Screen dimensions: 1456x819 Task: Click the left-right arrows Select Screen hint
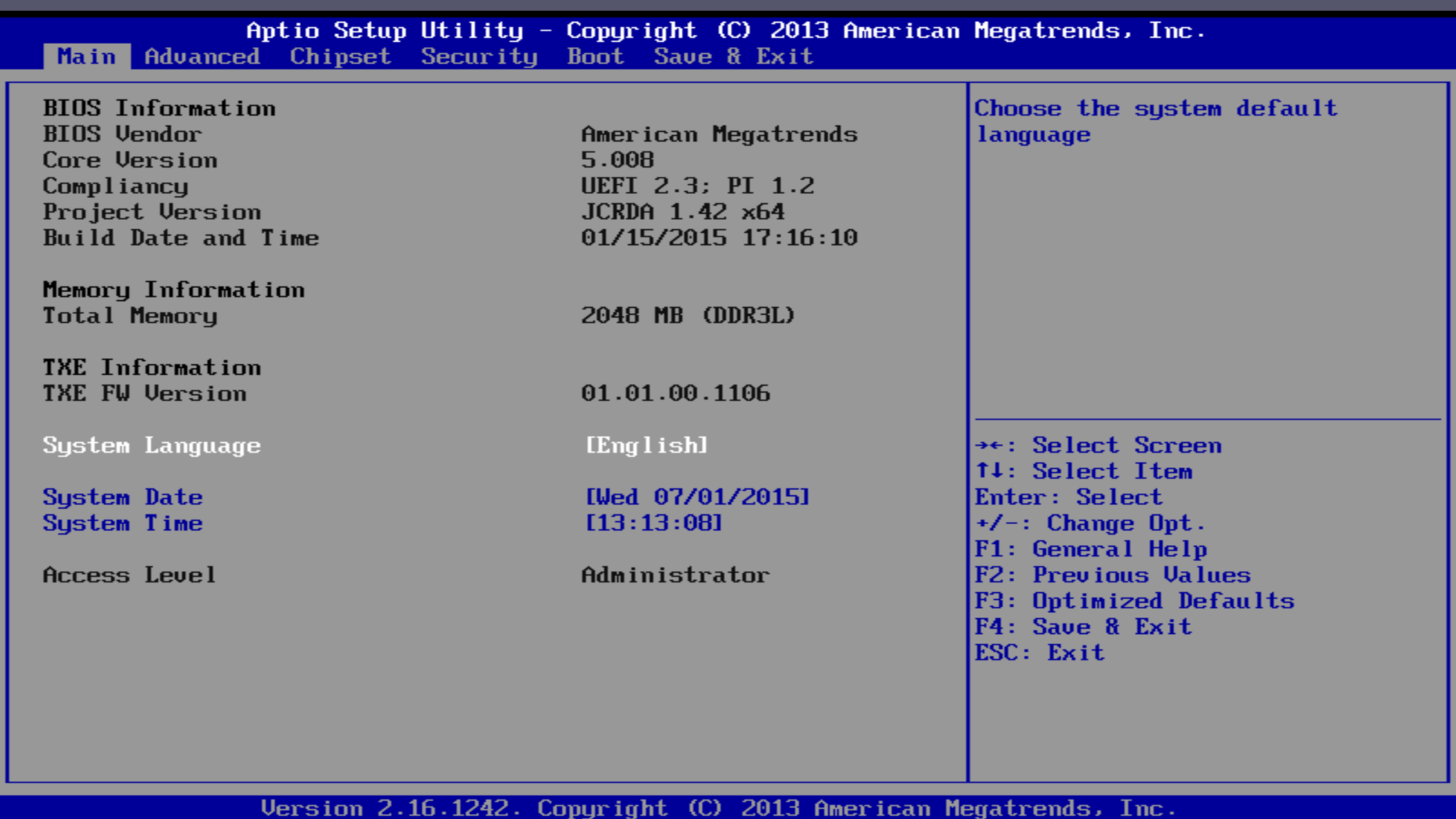(x=1098, y=445)
